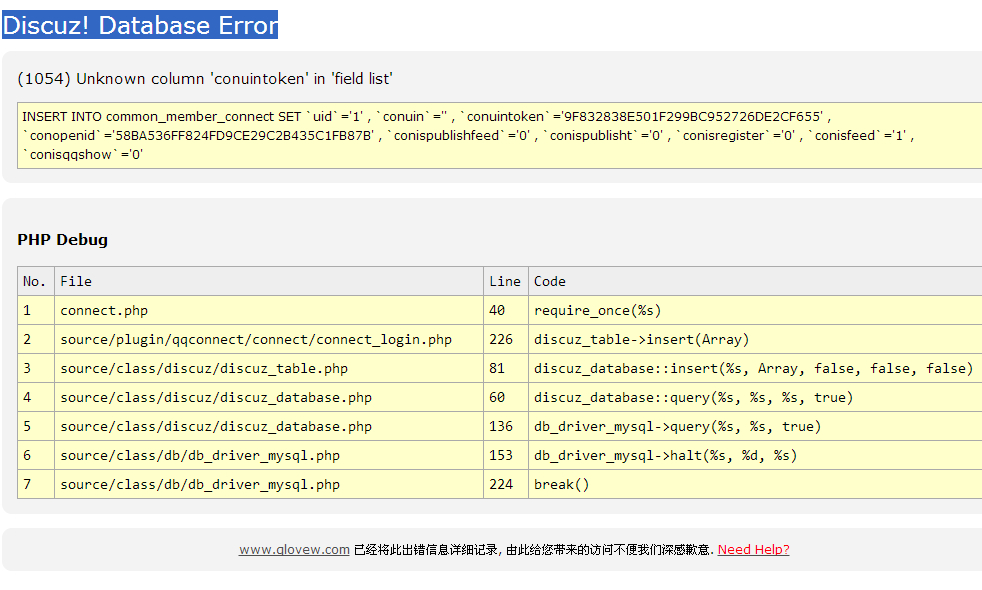
Task: Open the Need Help? link
Action: click(753, 549)
